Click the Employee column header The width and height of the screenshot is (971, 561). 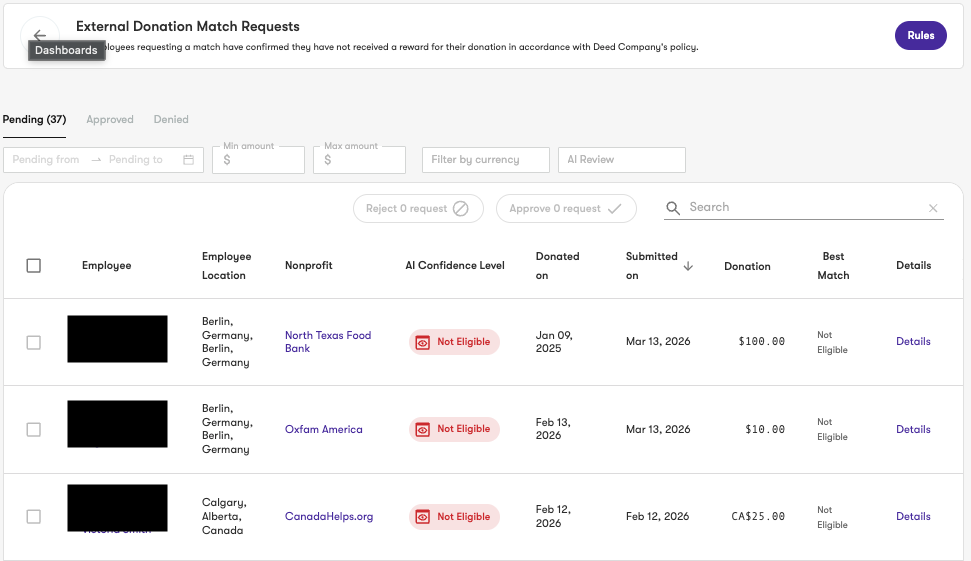pos(107,266)
